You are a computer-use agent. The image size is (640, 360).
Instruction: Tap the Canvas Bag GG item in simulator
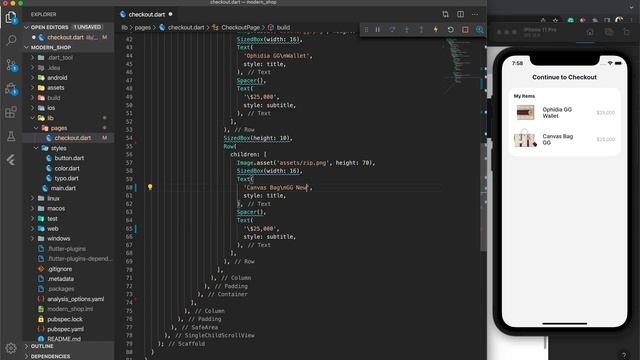564,139
